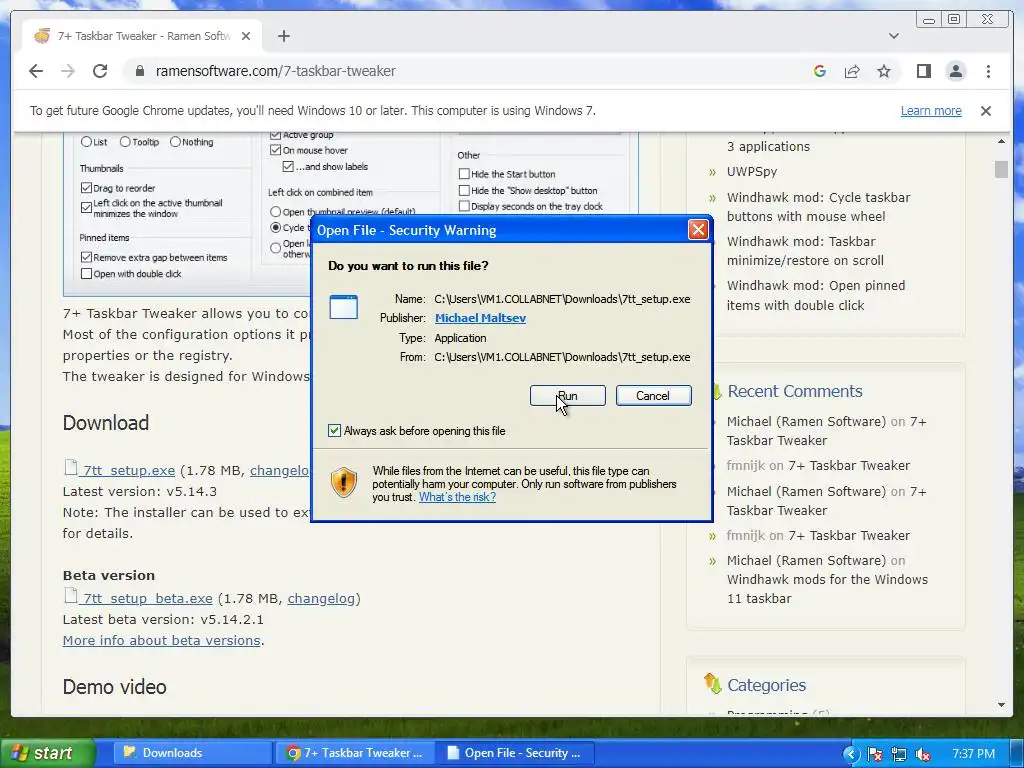The image size is (1024, 768).
Task: Open the Google icon in address bar
Action: (820, 71)
